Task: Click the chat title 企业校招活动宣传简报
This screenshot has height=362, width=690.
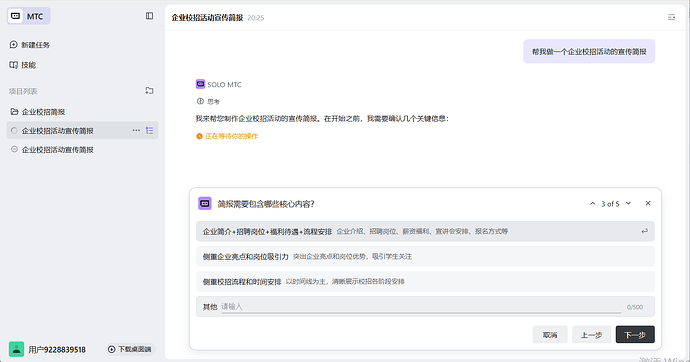Action: pos(207,18)
